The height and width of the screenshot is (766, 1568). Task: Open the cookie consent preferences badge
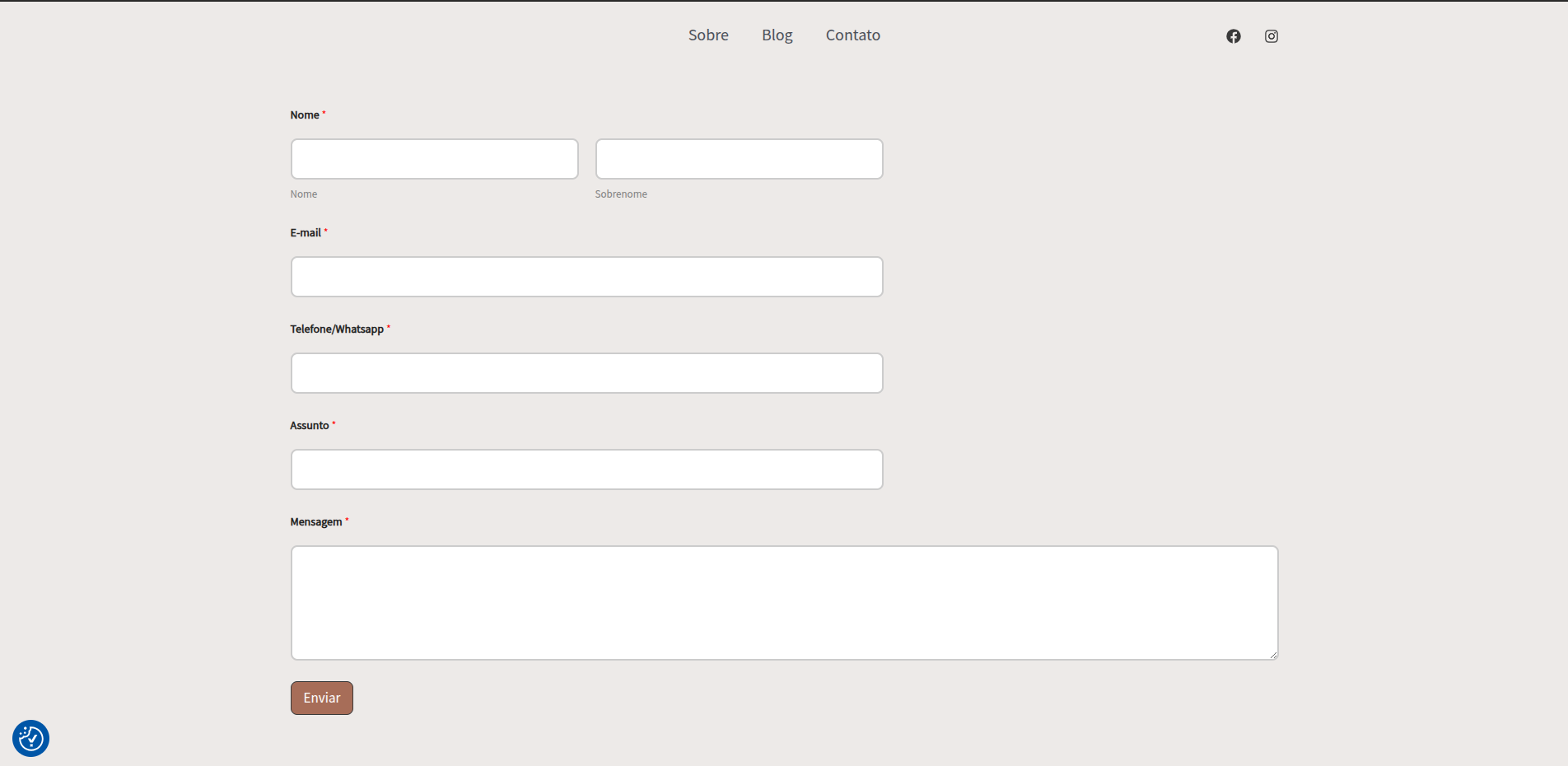pos(31,738)
